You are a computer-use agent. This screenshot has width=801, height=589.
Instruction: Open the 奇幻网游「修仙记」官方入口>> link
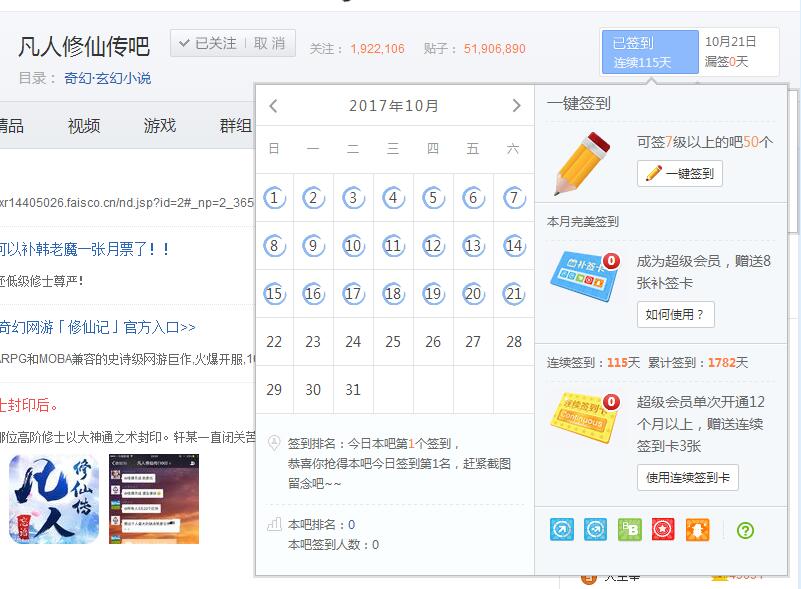pos(97,327)
